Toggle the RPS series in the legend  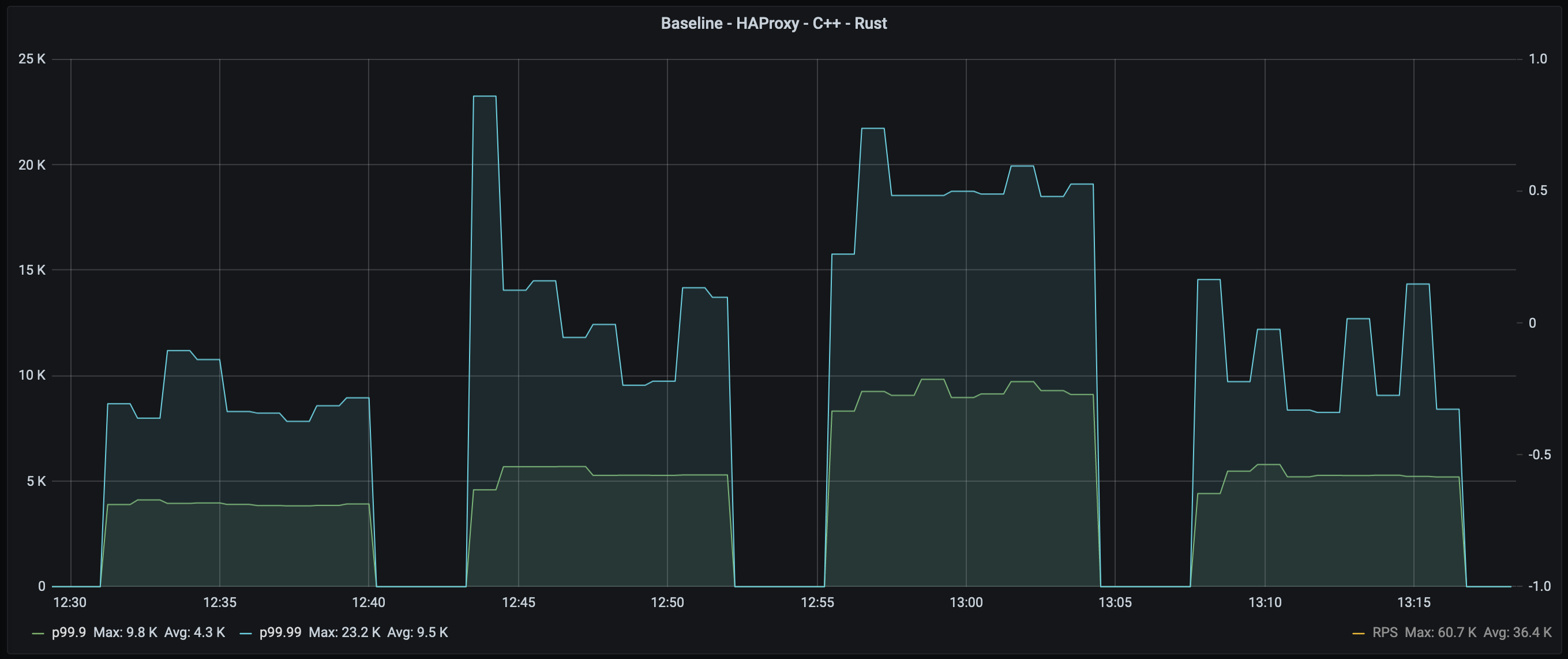click(1385, 632)
